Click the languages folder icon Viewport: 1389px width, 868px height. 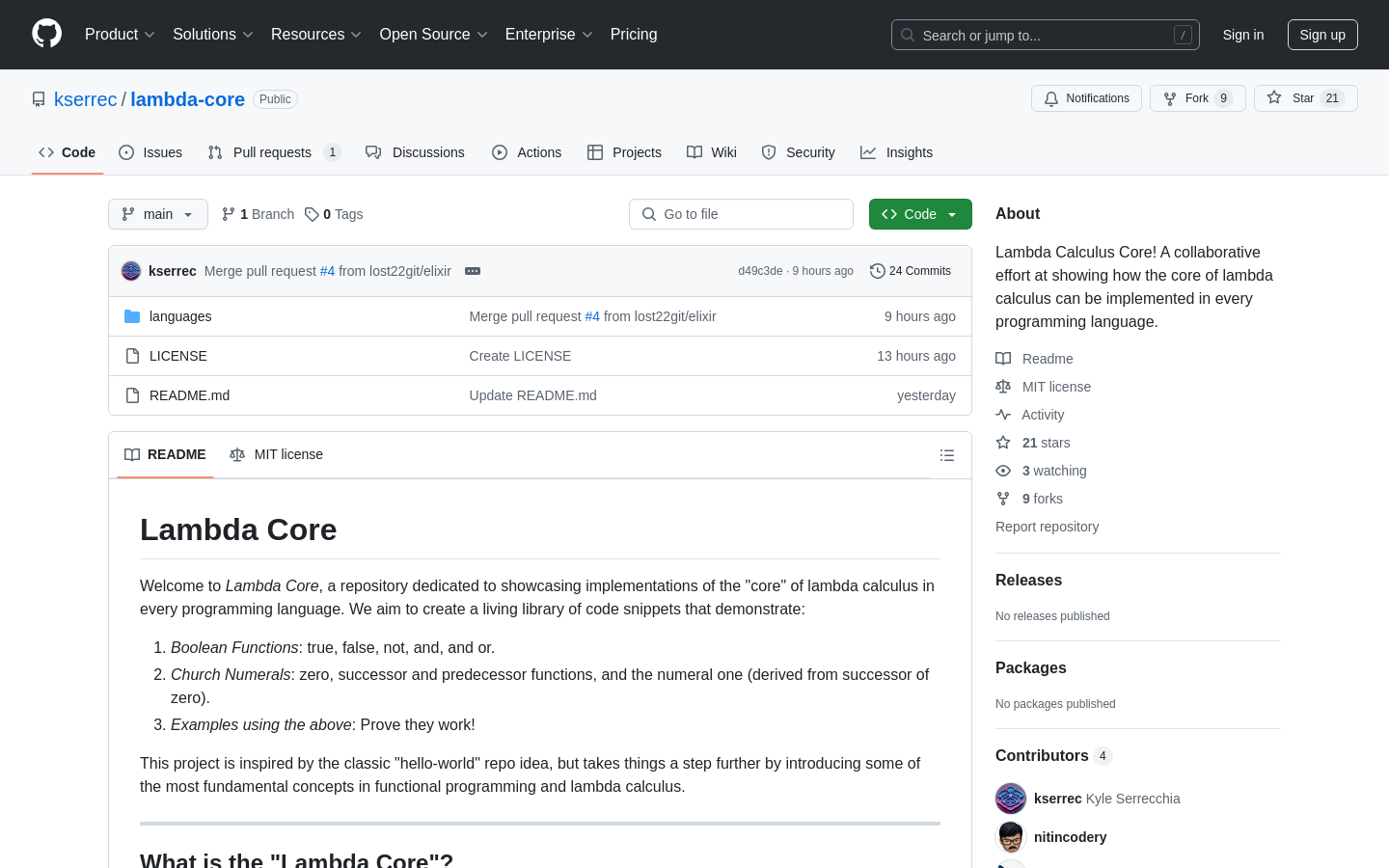[x=132, y=316]
